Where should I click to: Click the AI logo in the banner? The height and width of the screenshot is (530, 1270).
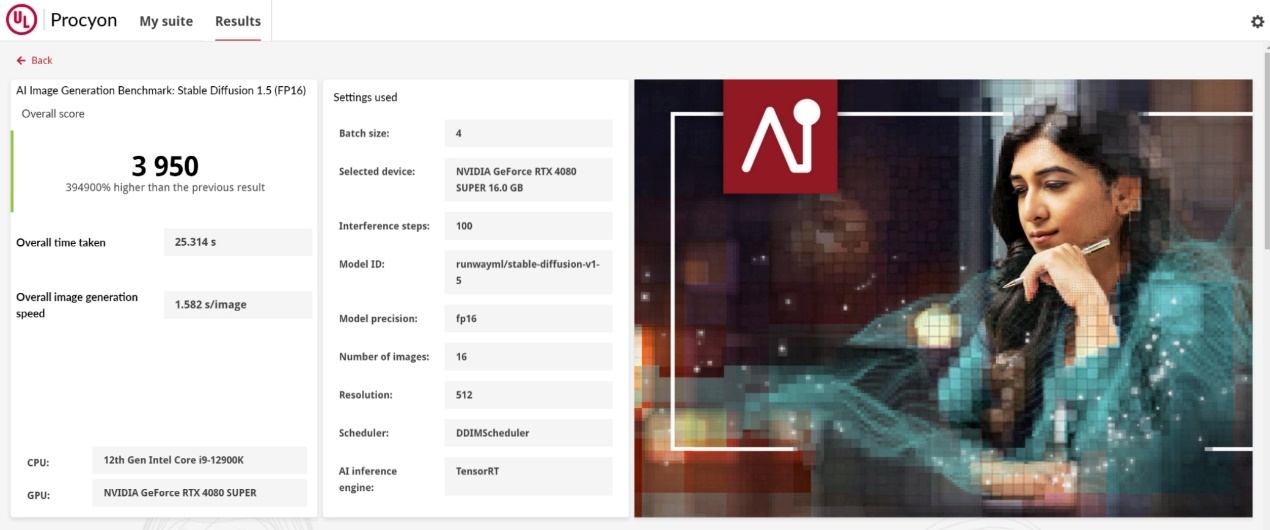pos(779,136)
